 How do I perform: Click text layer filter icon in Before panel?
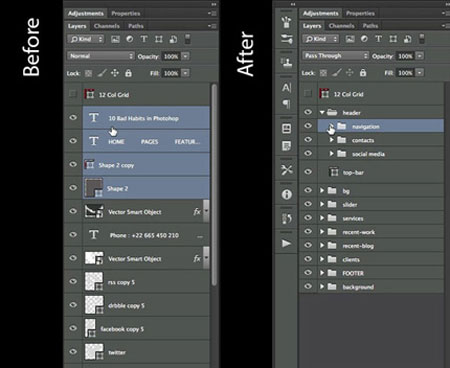coord(144,39)
